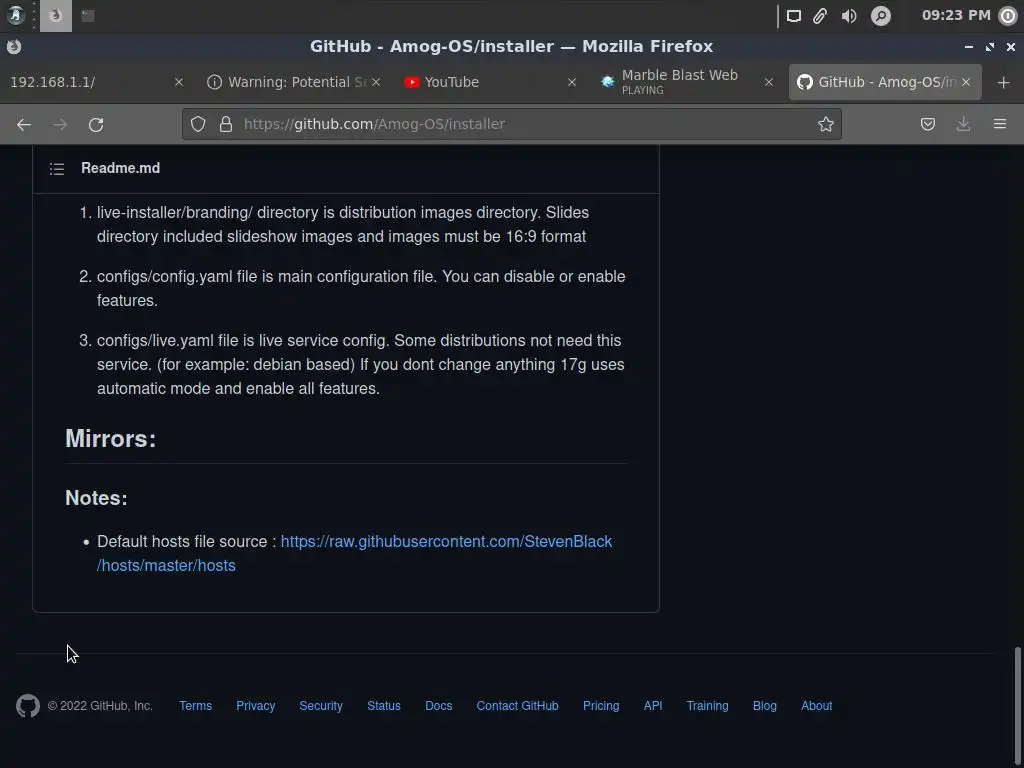Close the GitHub - Amog-OS/installer tab
Screen dimensions: 1024x768
(x=966, y=82)
